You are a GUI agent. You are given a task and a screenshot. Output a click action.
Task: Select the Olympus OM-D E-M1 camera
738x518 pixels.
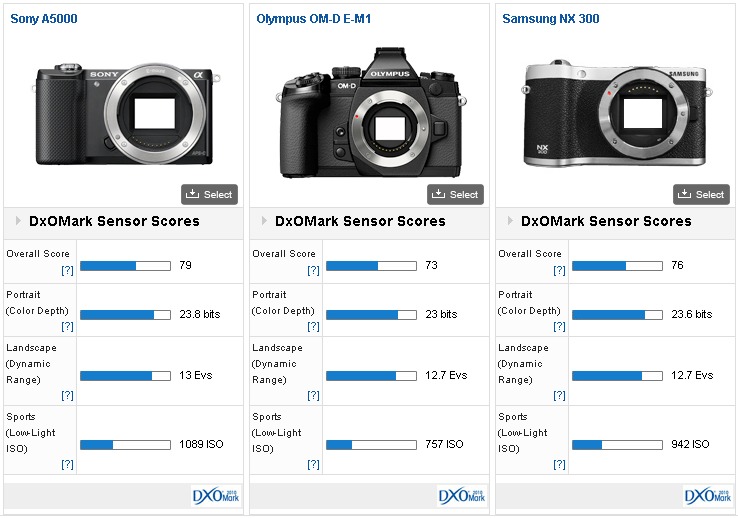click(456, 194)
